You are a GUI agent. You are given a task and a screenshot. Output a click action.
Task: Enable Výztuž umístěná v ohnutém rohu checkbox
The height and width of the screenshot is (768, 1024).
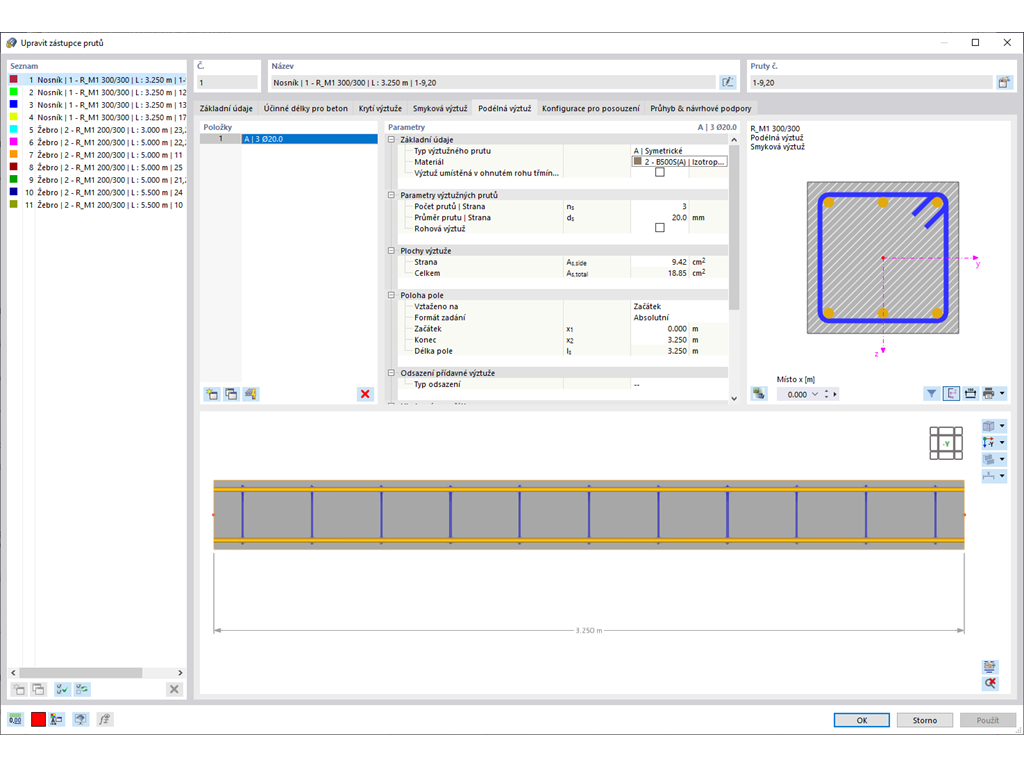660,172
